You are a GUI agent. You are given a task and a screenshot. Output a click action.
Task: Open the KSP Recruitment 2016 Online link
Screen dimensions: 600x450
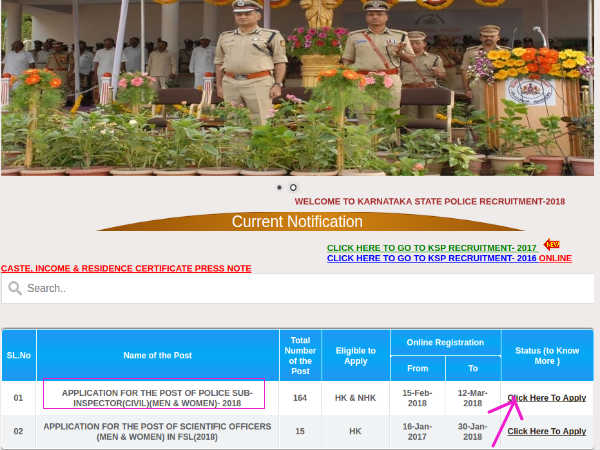449,258
